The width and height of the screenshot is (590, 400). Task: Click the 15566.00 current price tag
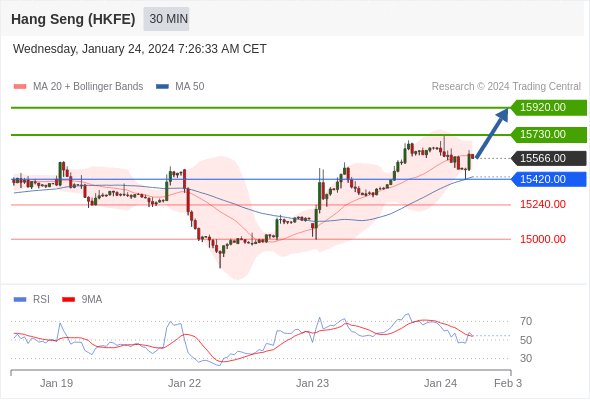point(549,158)
